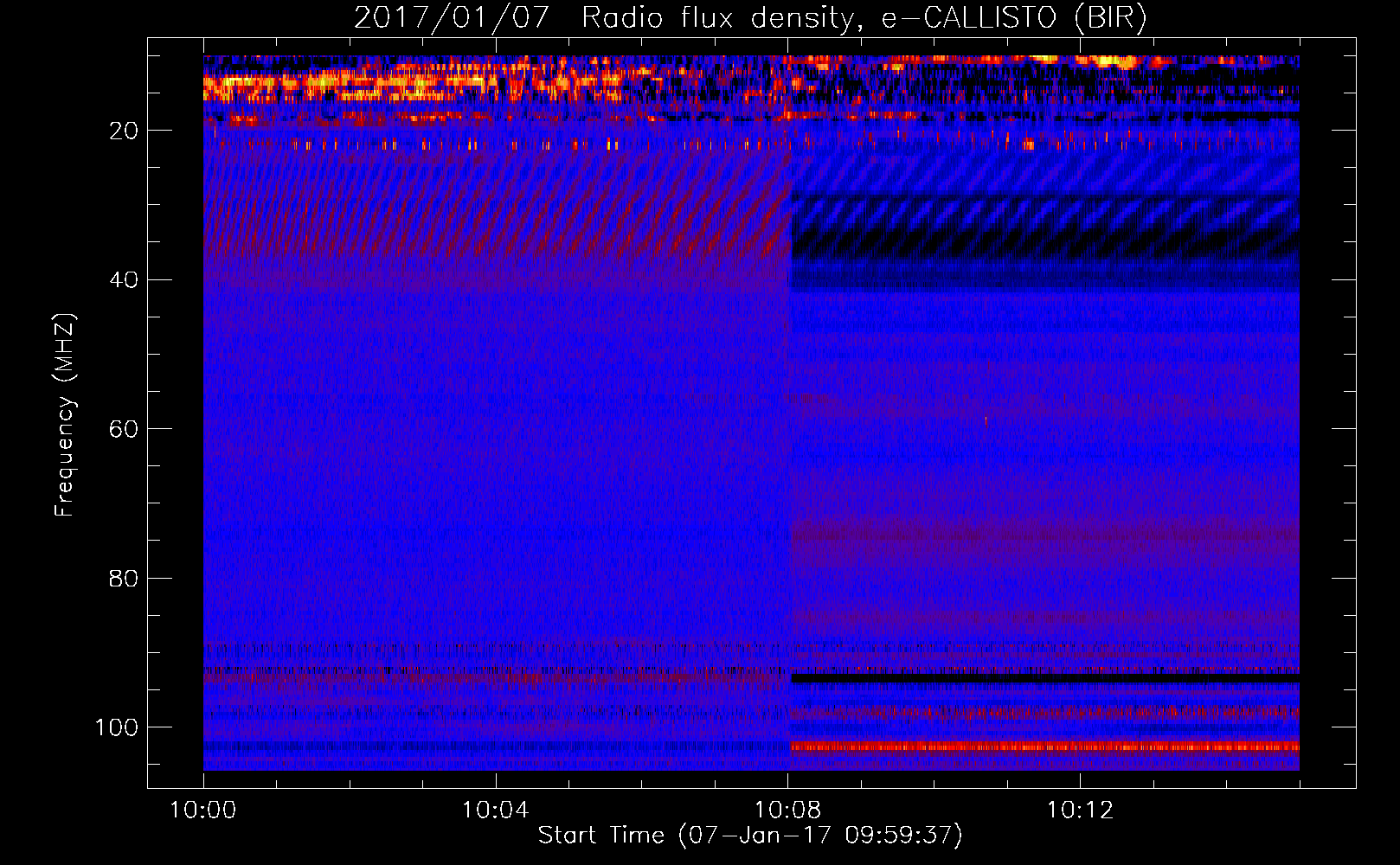The width and height of the screenshot is (1400, 865).
Task: Click the '10:04' time tick label
Action: [495, 811]
